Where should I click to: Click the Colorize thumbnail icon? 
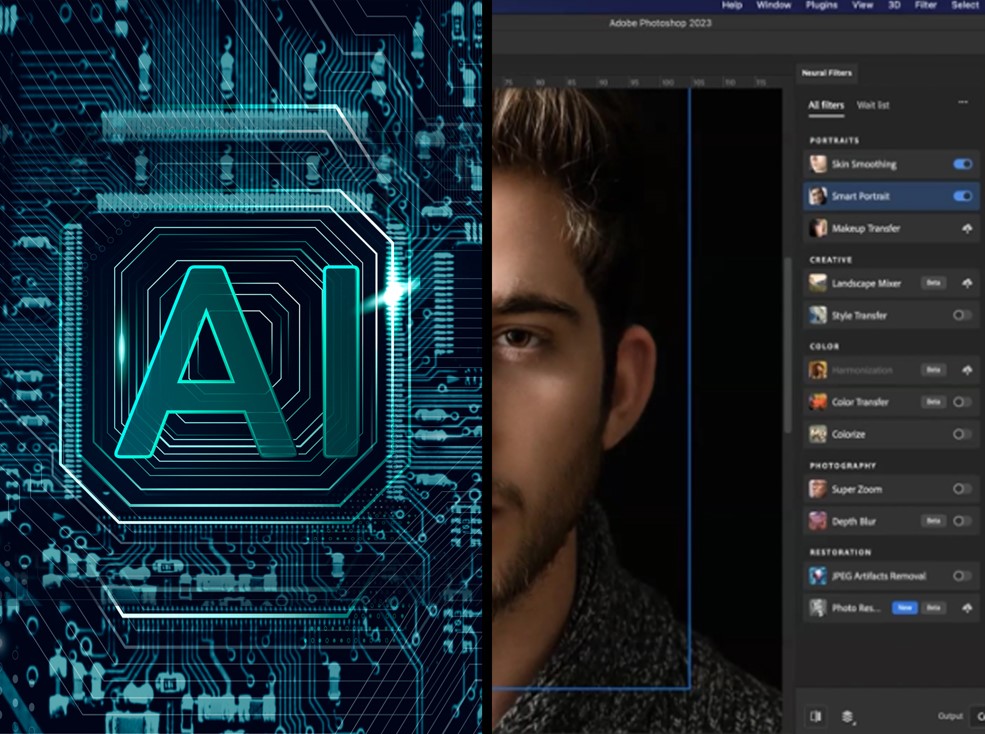818,434
